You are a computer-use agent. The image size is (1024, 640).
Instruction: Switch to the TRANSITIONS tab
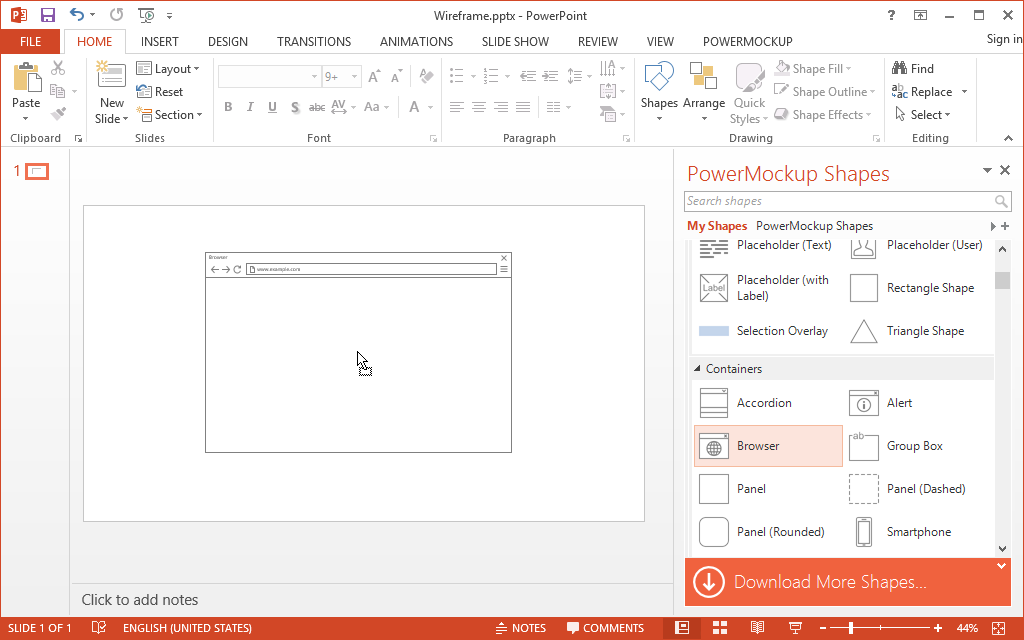(313, 42)
